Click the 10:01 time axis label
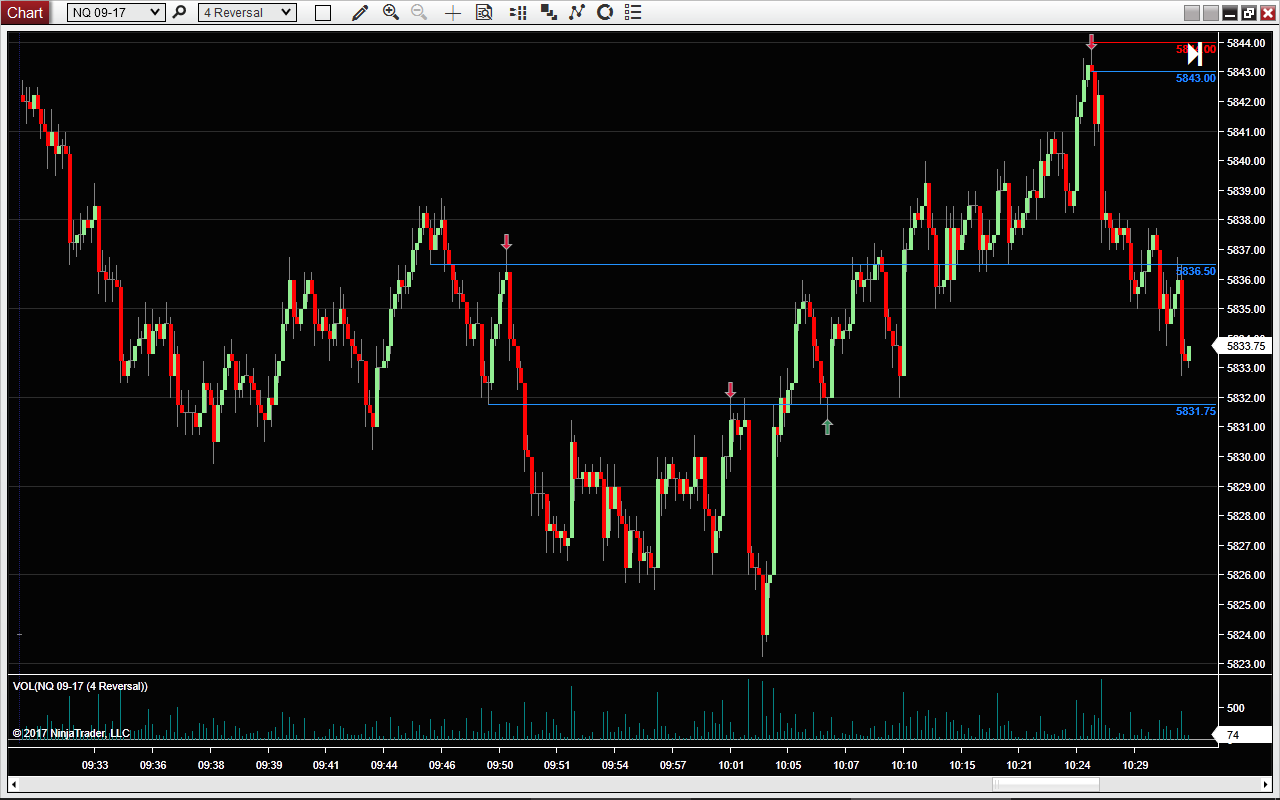 point(731,765)
